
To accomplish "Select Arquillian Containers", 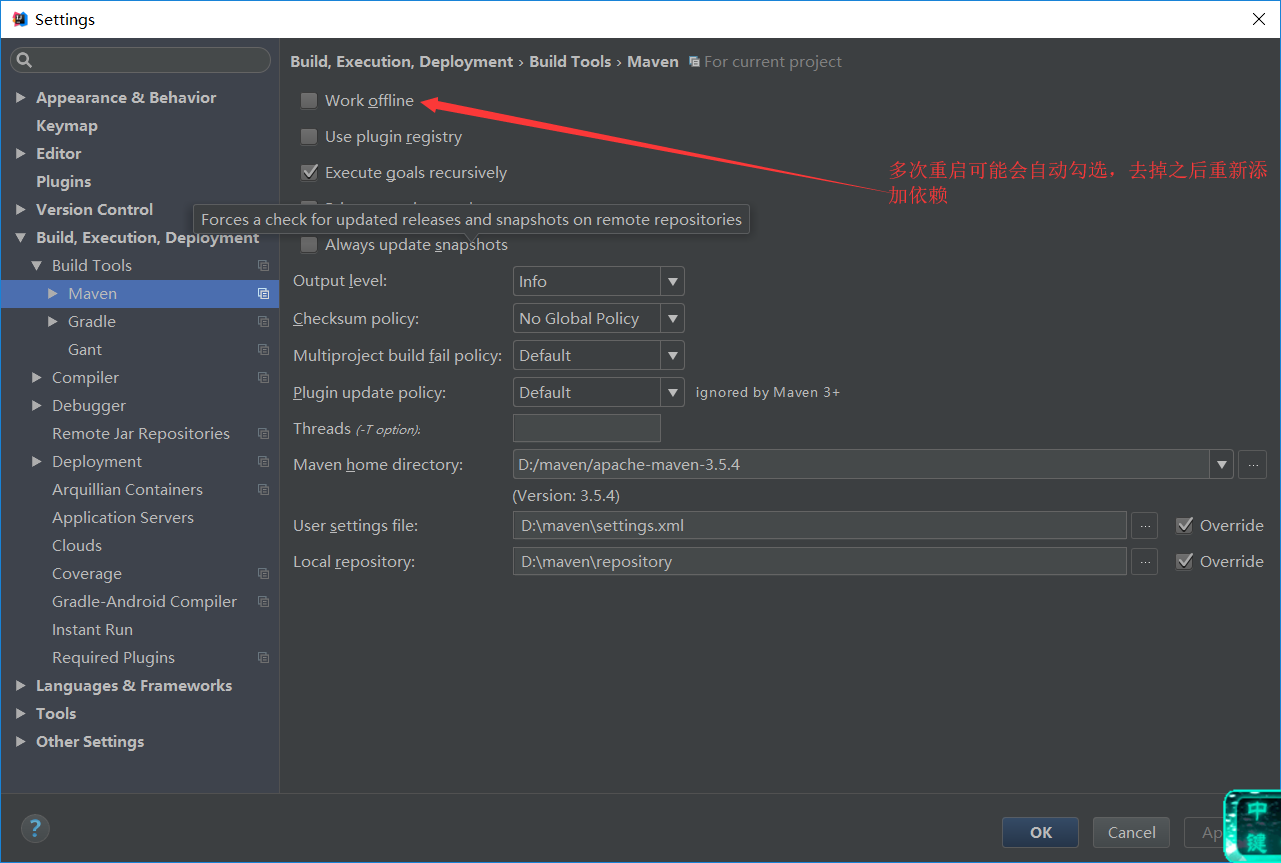I will (127, 490).
